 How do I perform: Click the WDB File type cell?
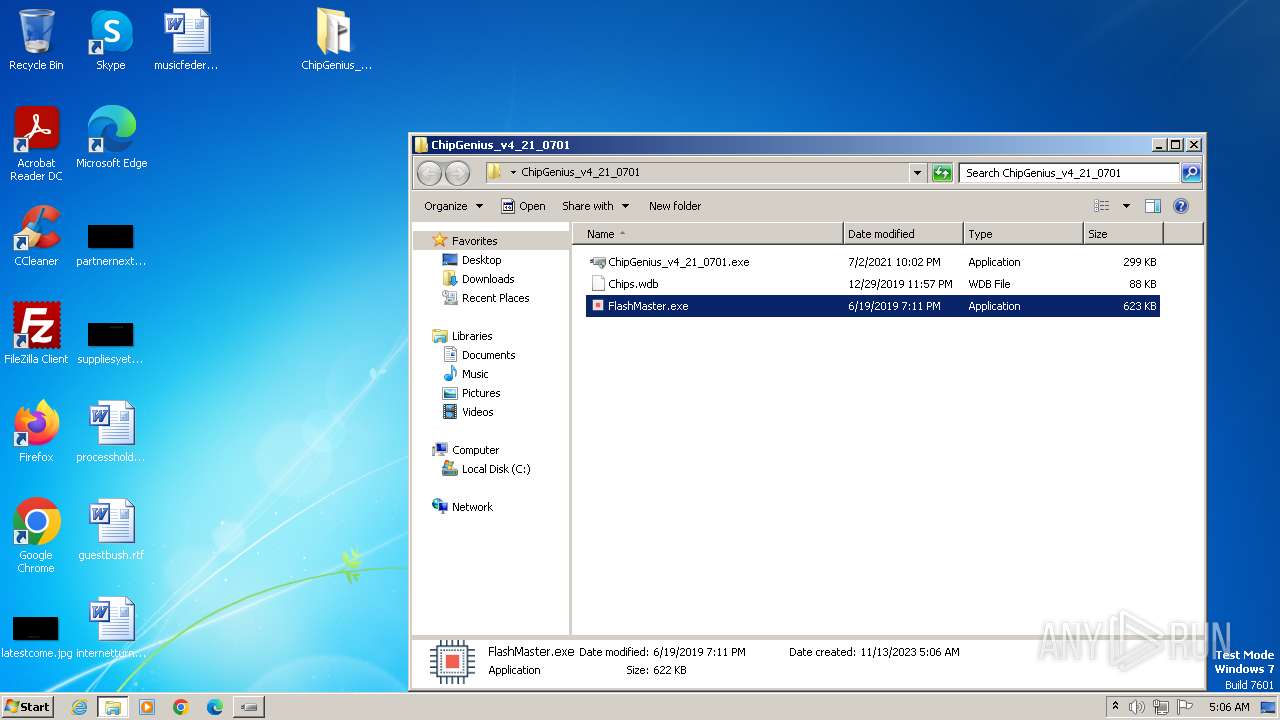point(989,284)
